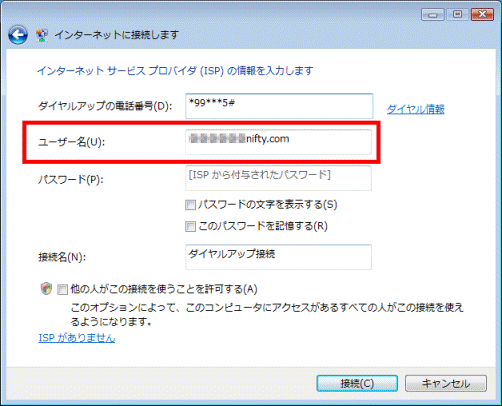Click the description text starting このオプションによって

267,314
